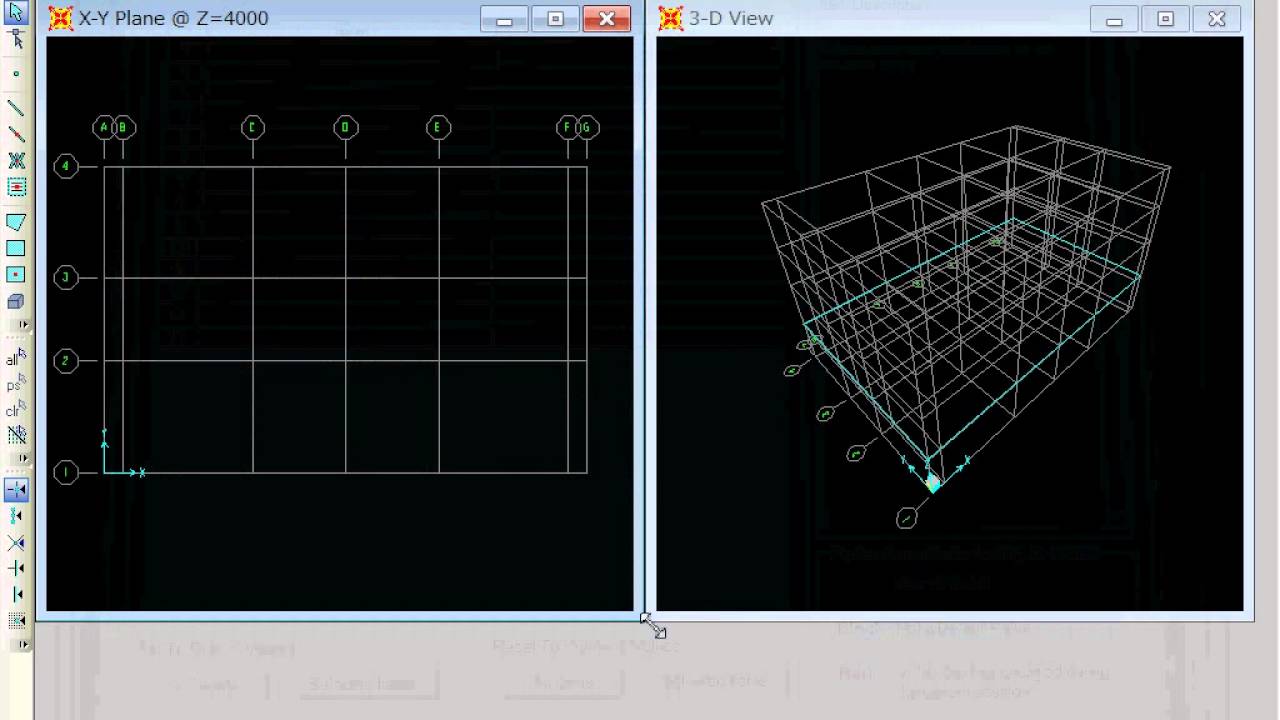Click the 'ps' Previous Selection tool
The image size is (1280, 720).
(x=16, y=384)
